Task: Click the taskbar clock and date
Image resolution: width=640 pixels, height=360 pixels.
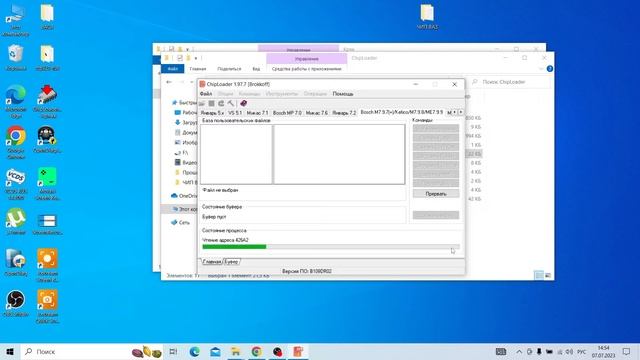Action: (603, 351)
